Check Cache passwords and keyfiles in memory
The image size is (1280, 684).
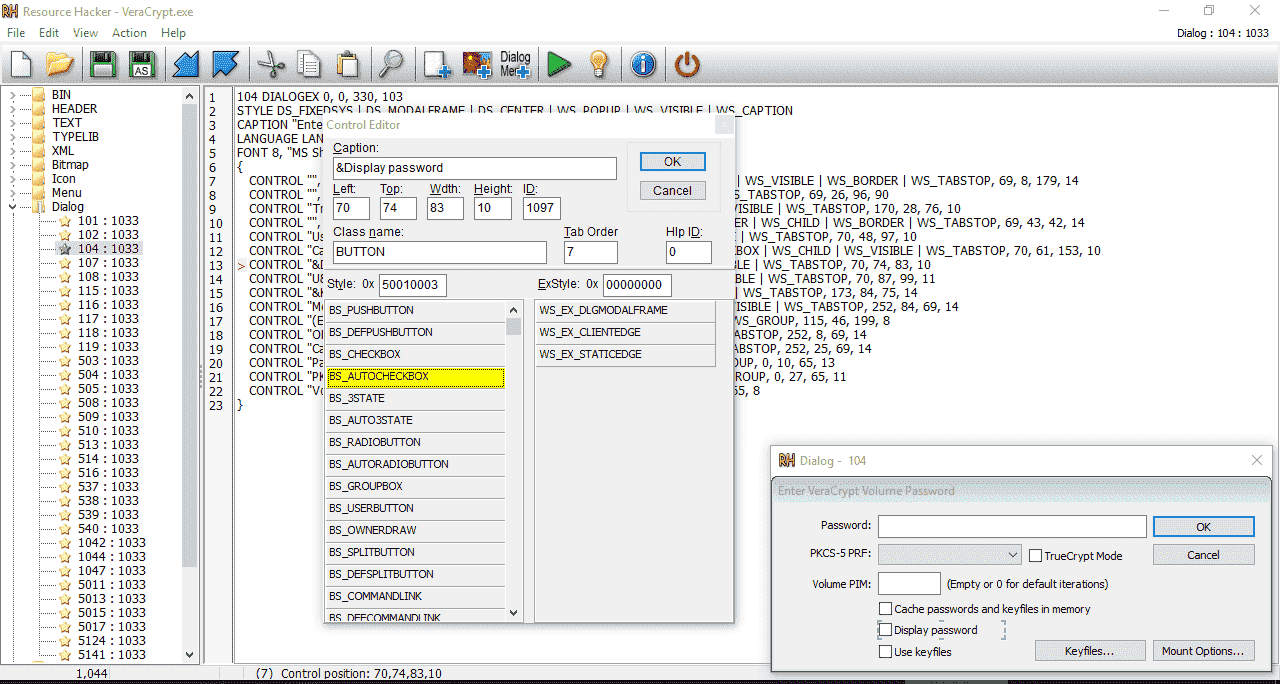point(885,609)
